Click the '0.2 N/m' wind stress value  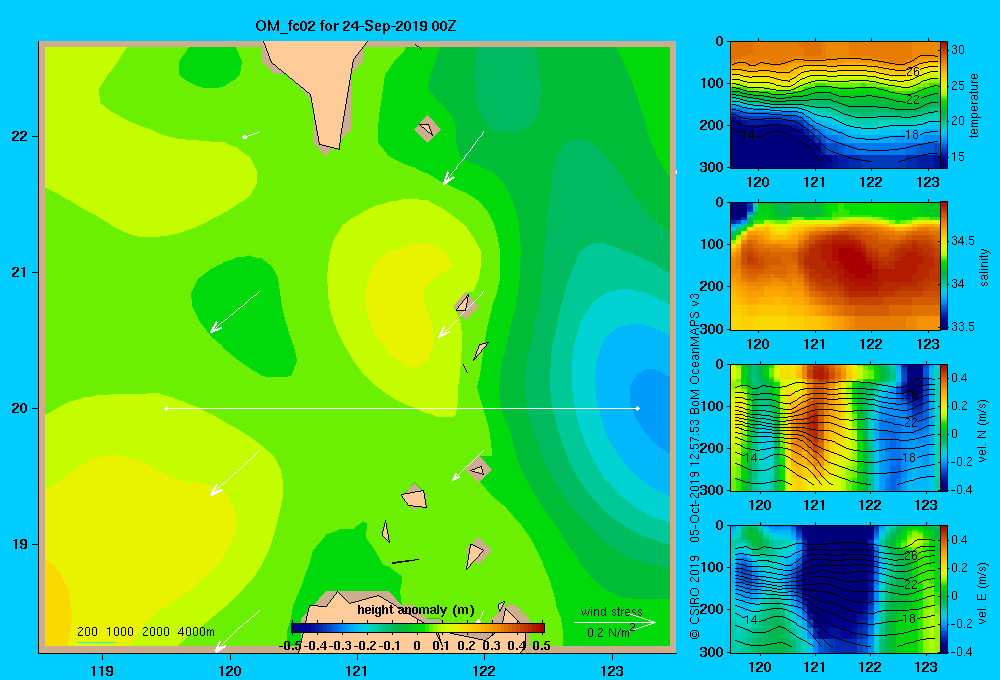pyautogui.click(x=610, y=632)
